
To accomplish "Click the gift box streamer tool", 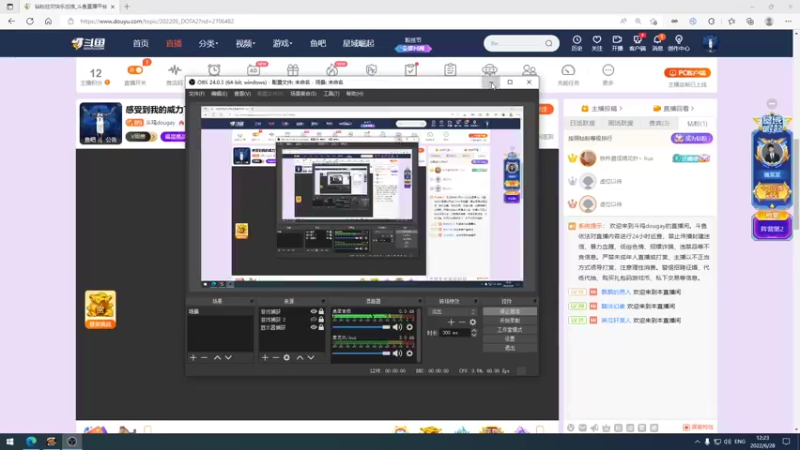I will [x=292, y=70].
